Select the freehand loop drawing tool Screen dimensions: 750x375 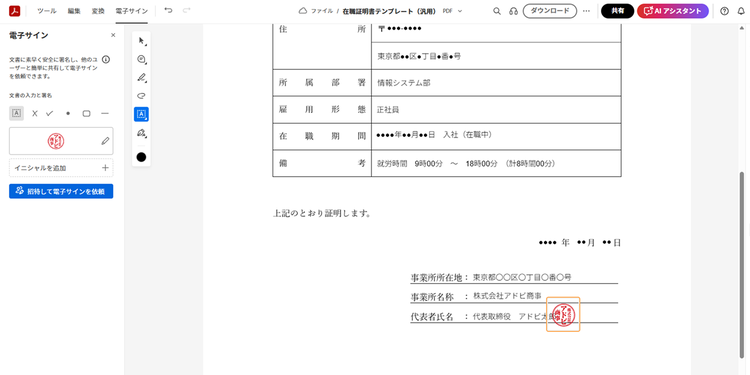coord(141,96)
